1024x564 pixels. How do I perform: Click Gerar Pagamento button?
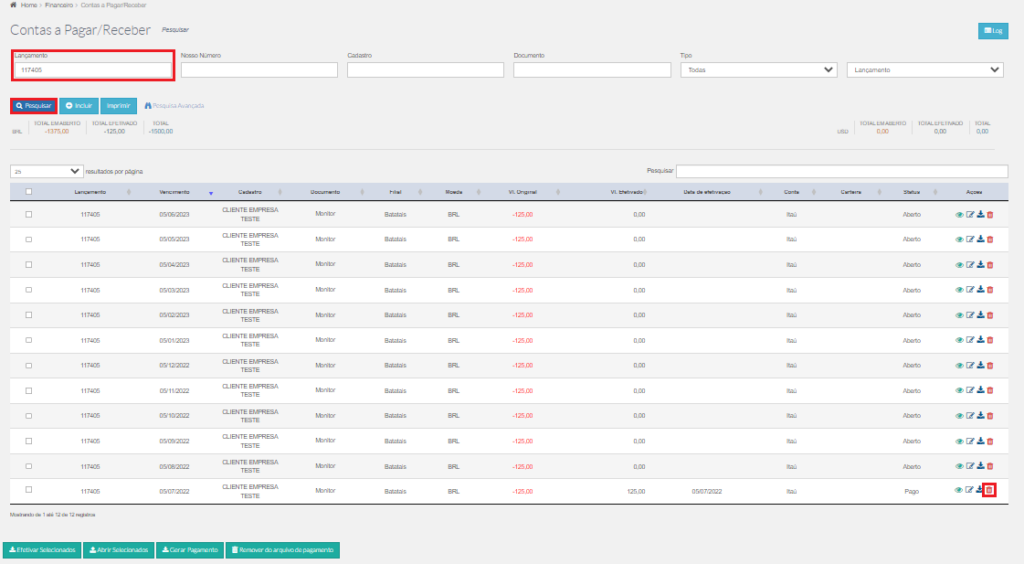point(190,550)
